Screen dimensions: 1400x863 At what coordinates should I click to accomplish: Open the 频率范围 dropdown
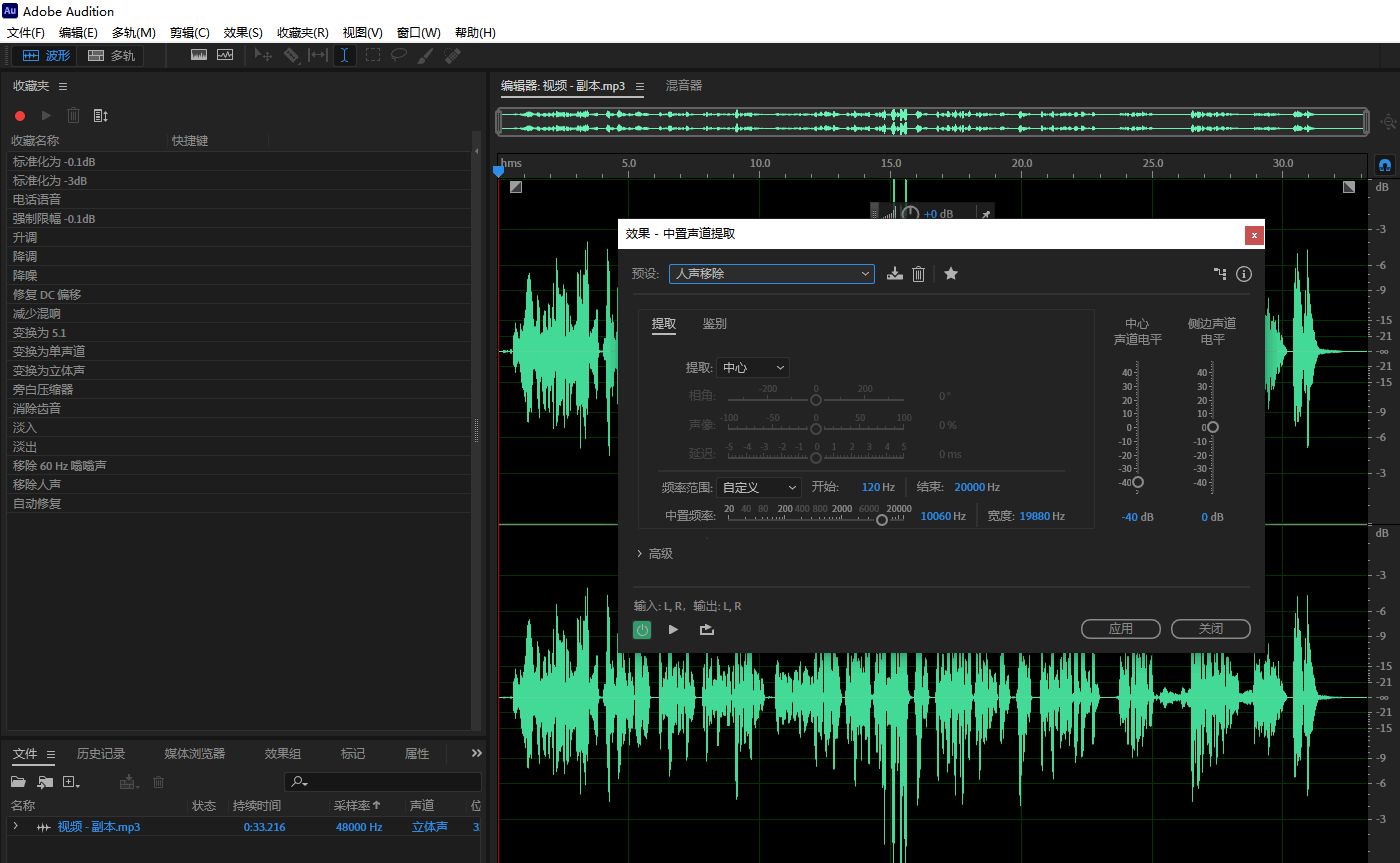pyautogui.click(x=759, y=487)
